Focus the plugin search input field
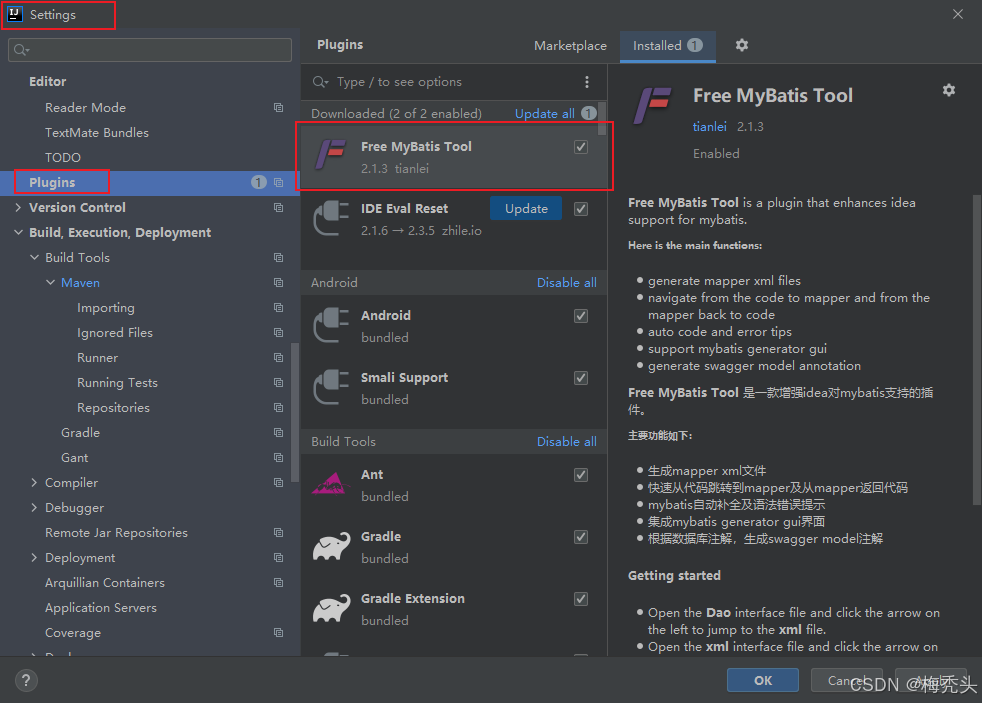 (455, 82)
